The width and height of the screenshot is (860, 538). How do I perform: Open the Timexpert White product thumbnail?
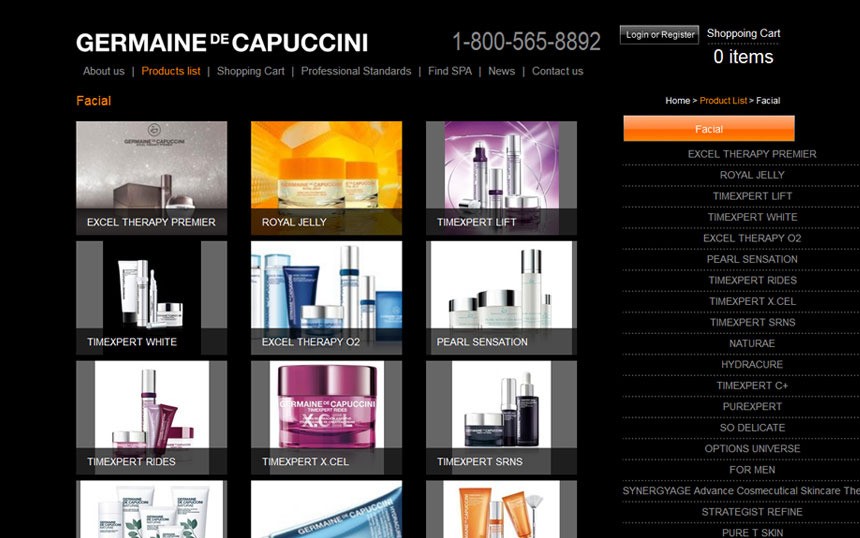(x=151, y=298)
